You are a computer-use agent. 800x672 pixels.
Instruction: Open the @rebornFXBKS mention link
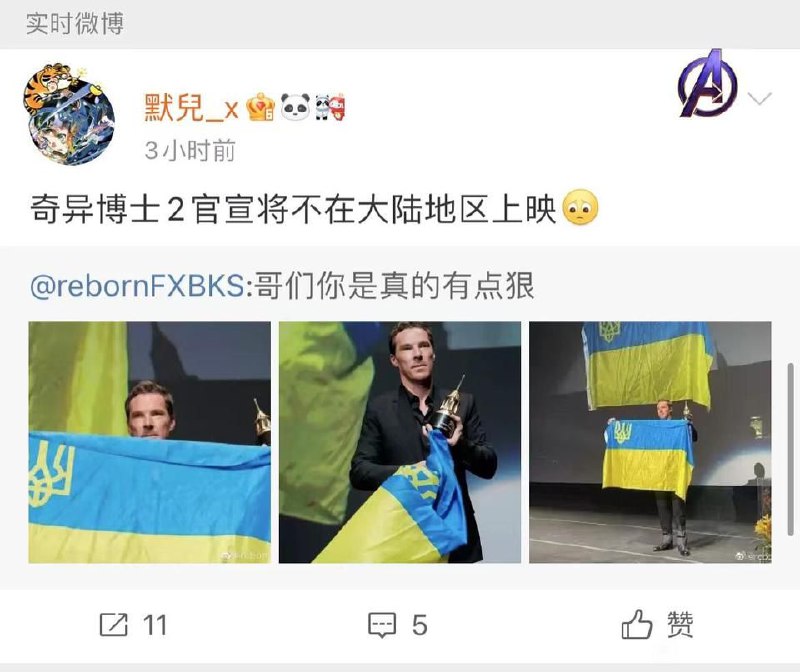pyautogui.click(x=137, y=286)
